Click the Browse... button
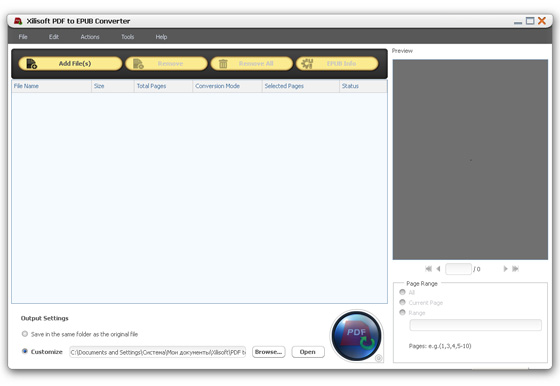This screenshot has width=560, height=386. [x=269, y=352]
